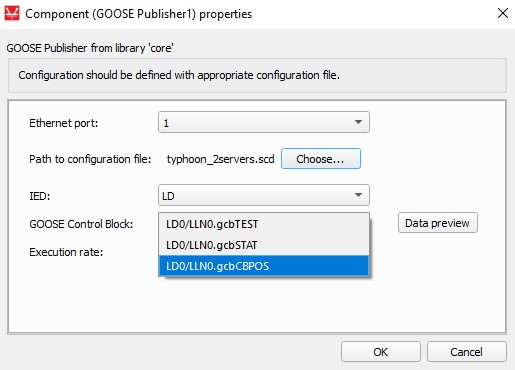Click the configuration file info message text

point(179,75)
